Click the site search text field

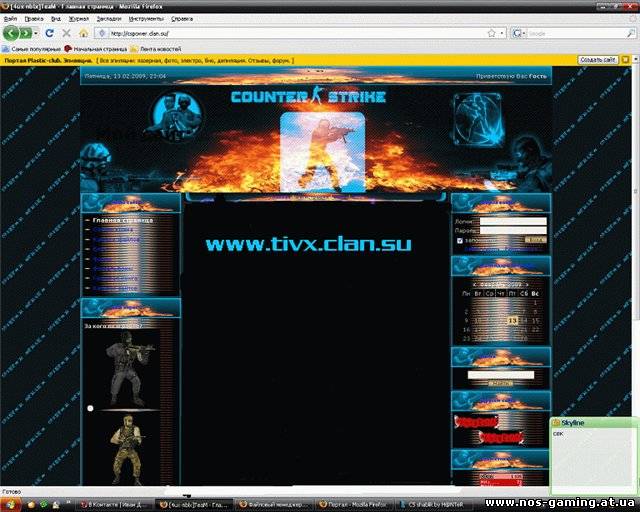pyautogui.click(x=501, y=375)
